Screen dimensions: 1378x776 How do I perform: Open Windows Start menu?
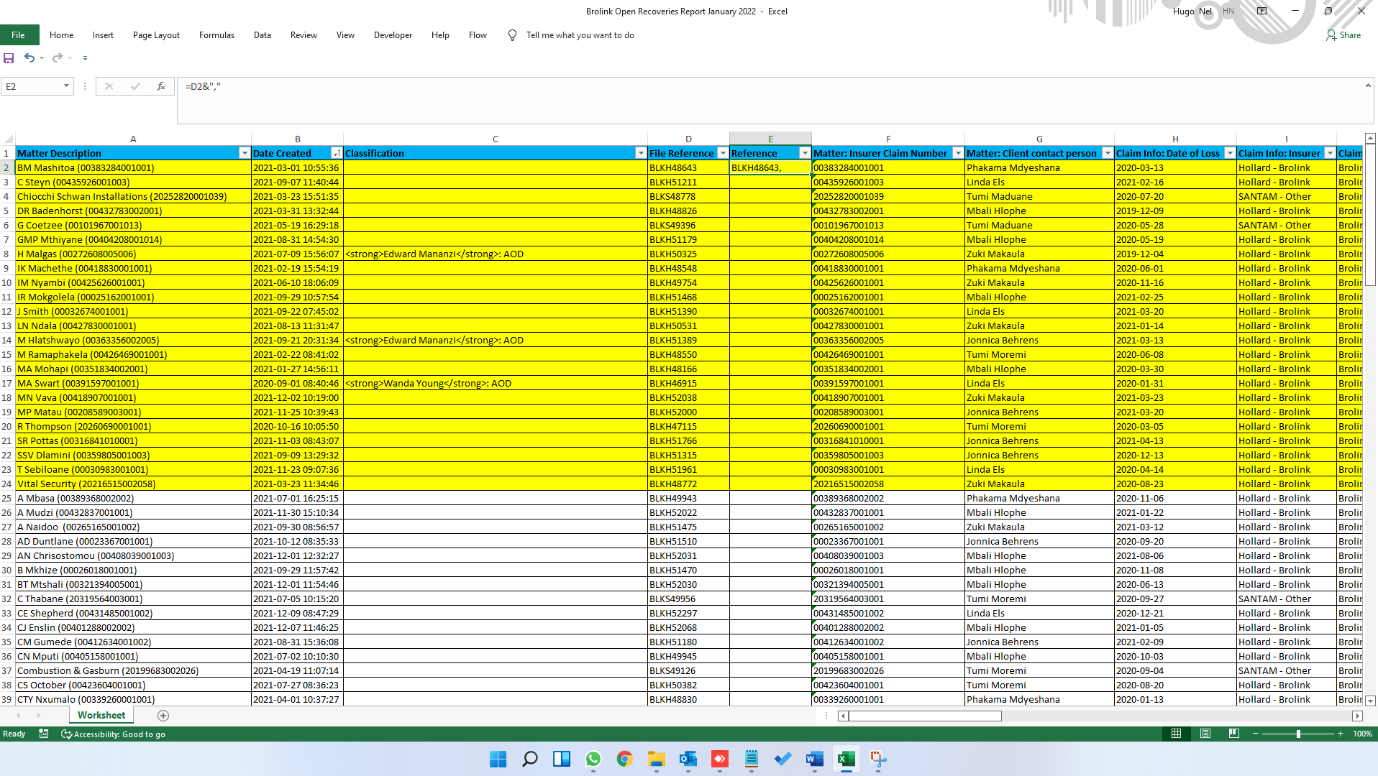pos(498,759)
